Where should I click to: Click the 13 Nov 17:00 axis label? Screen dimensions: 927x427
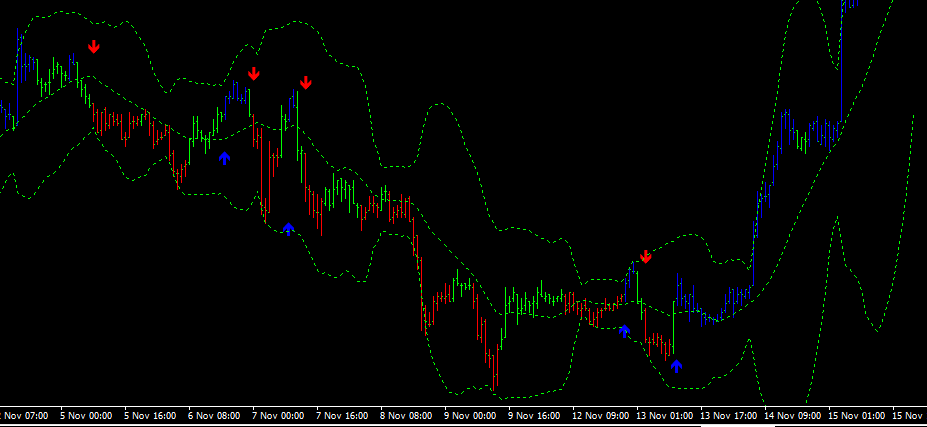coord(731,414)
